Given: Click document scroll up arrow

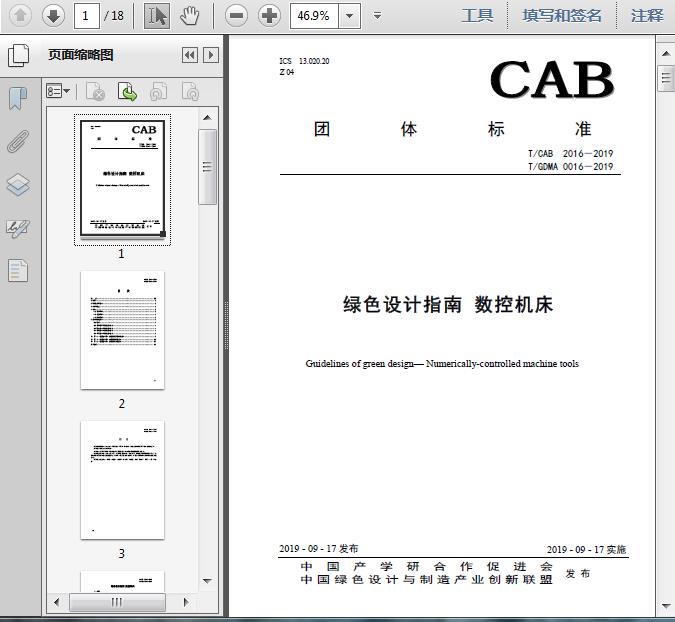Looking at the screenshot, I should [x=666, y=54].
